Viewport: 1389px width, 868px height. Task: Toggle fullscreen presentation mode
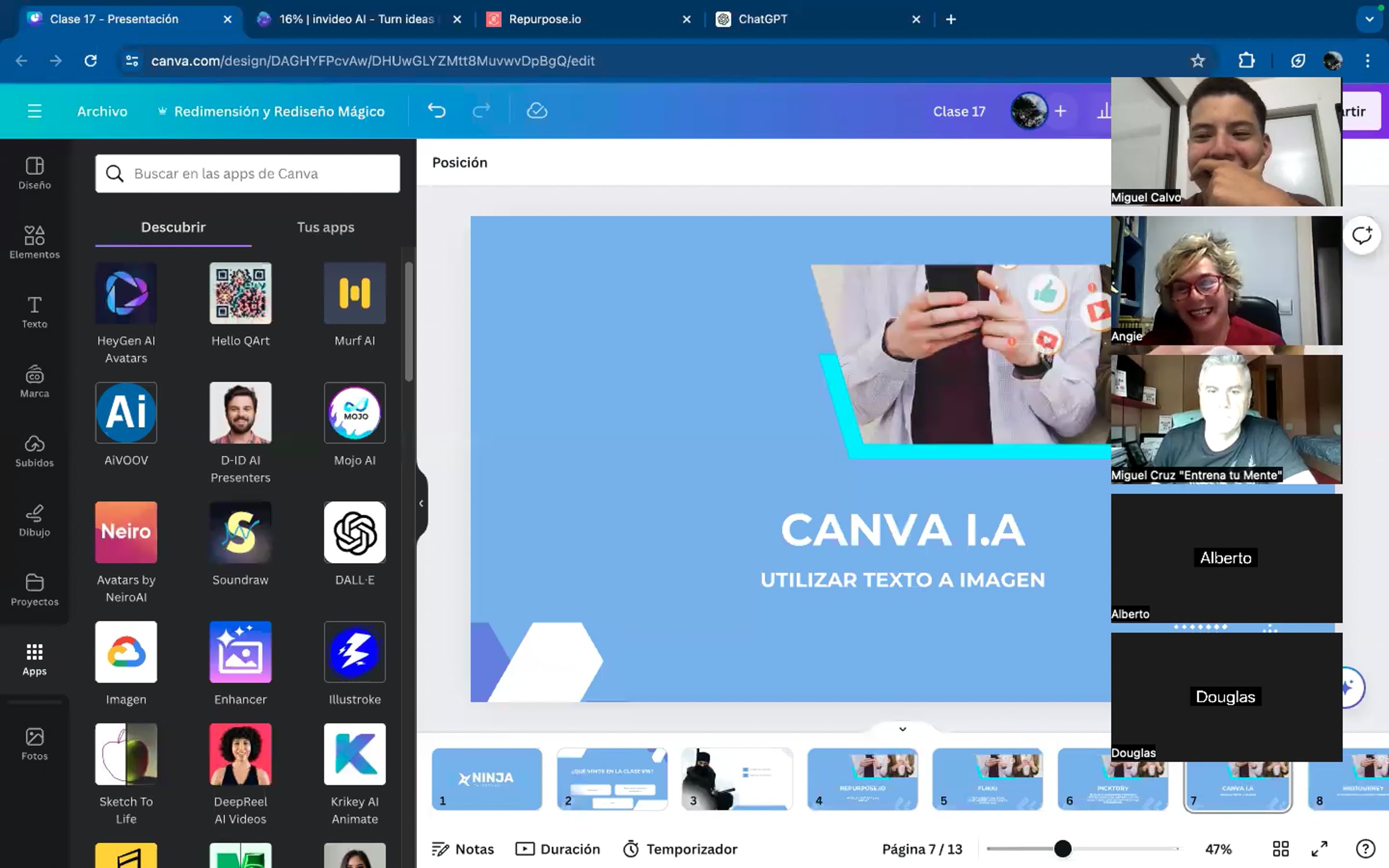pyautogui.click(x=1319, y=849)
